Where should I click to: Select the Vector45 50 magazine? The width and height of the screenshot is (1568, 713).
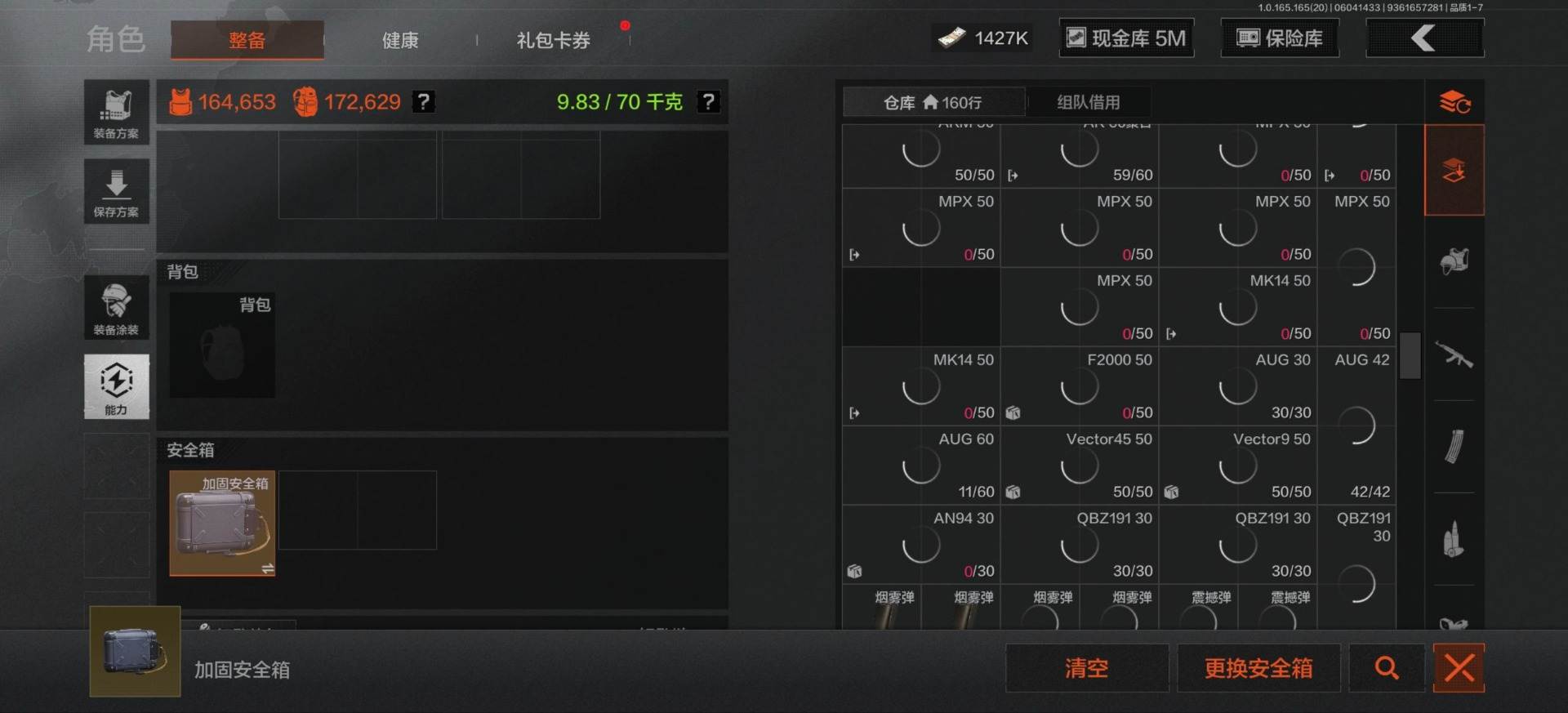(1080, 466)
